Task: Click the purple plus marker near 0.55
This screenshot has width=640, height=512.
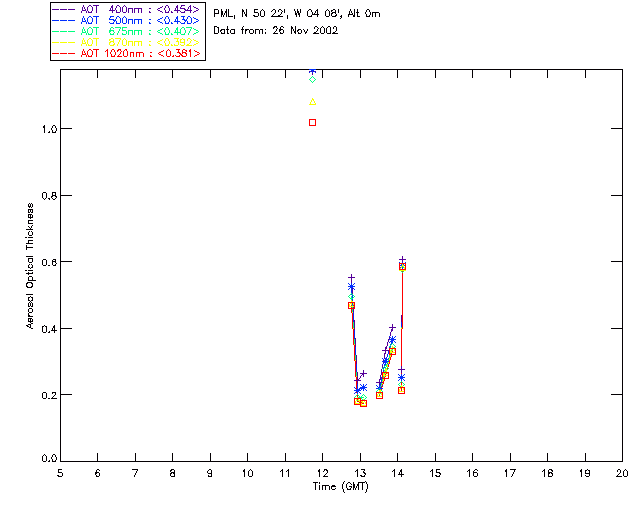Action: [351, 277]
